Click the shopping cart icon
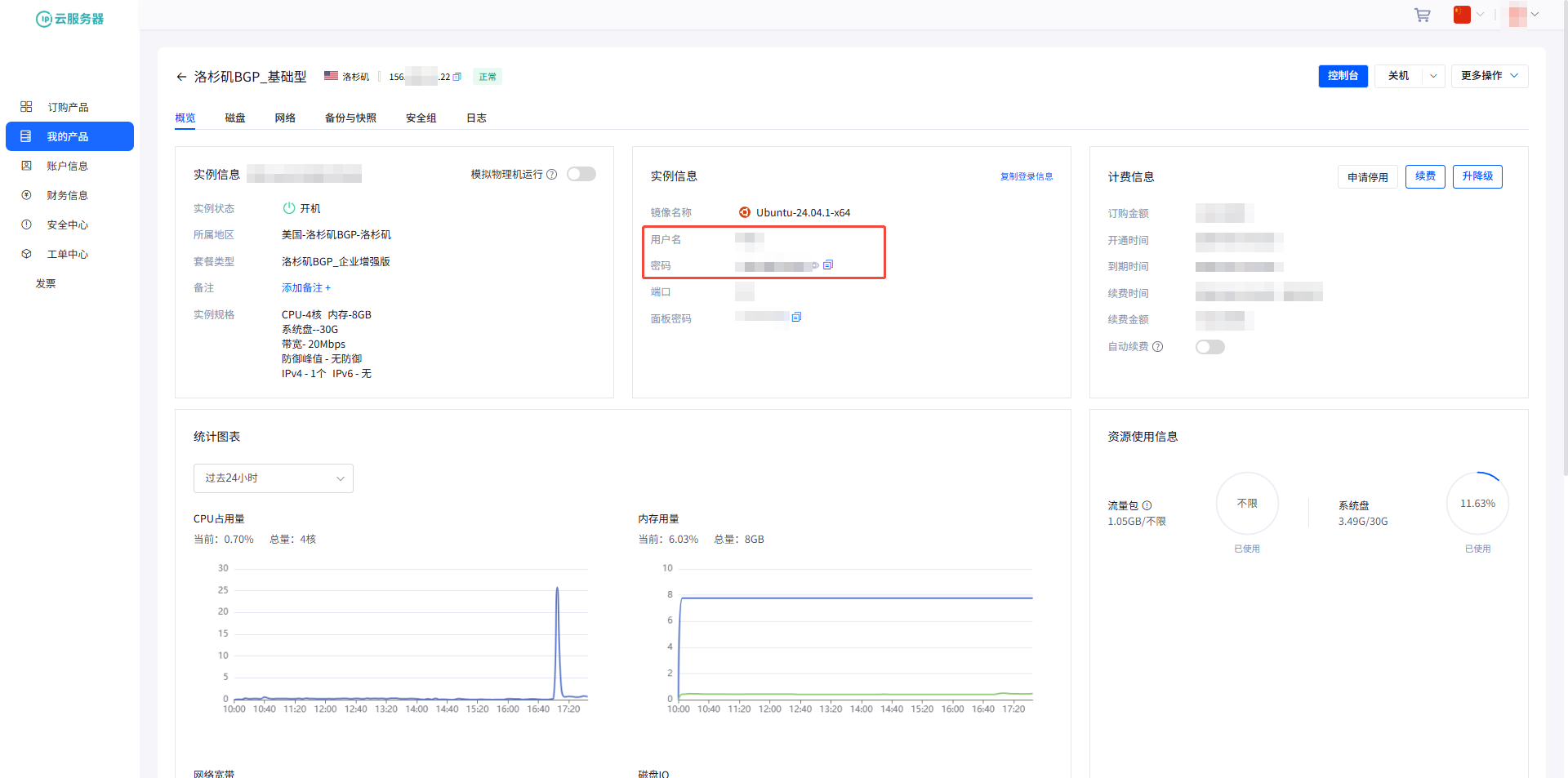This screenshot has width=1568, height=778. 1422,16
